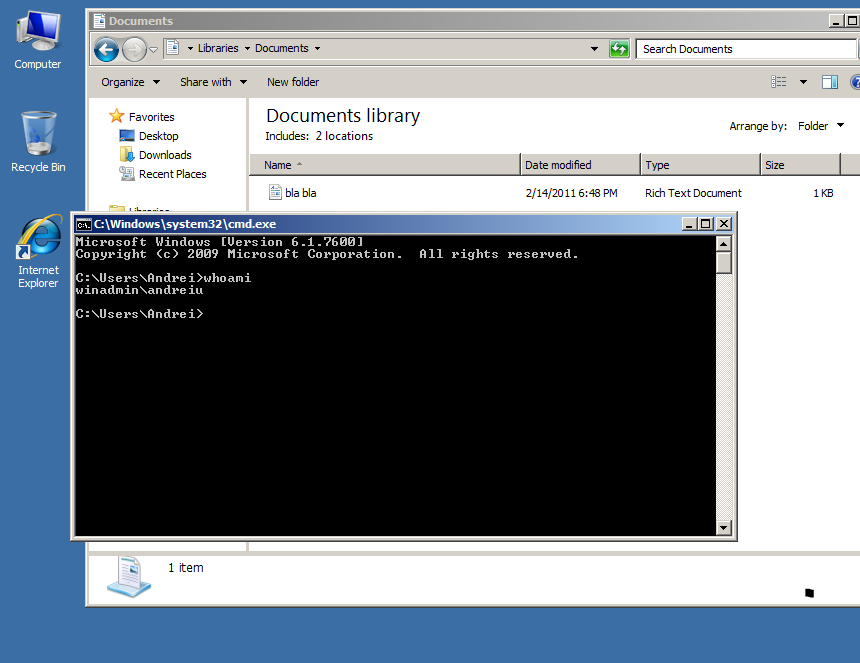Select Libraries in the address breadcrumb
Screen dimensions: 860x663
point(218,48)
